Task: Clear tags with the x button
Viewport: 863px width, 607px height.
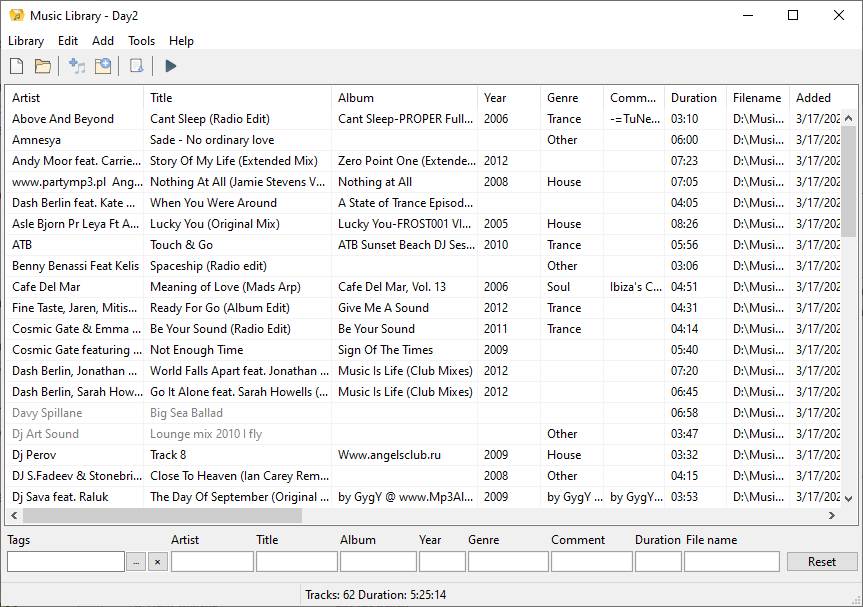Action: [x=157, y=562]
